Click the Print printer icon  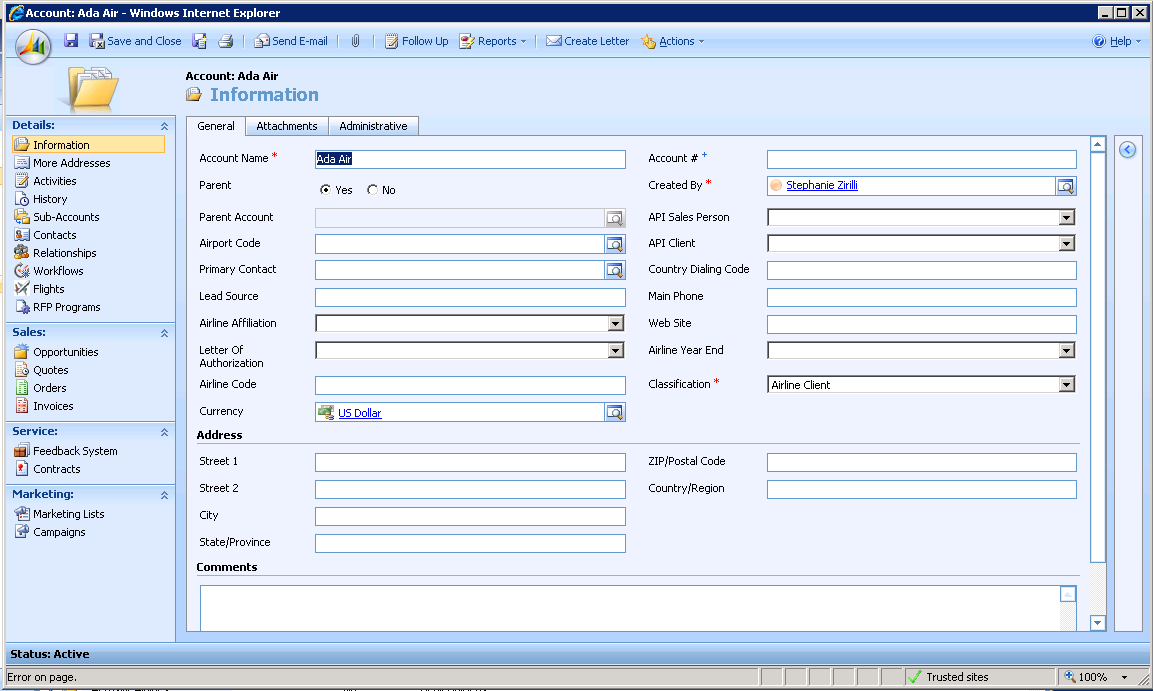[x=226, y=41]
